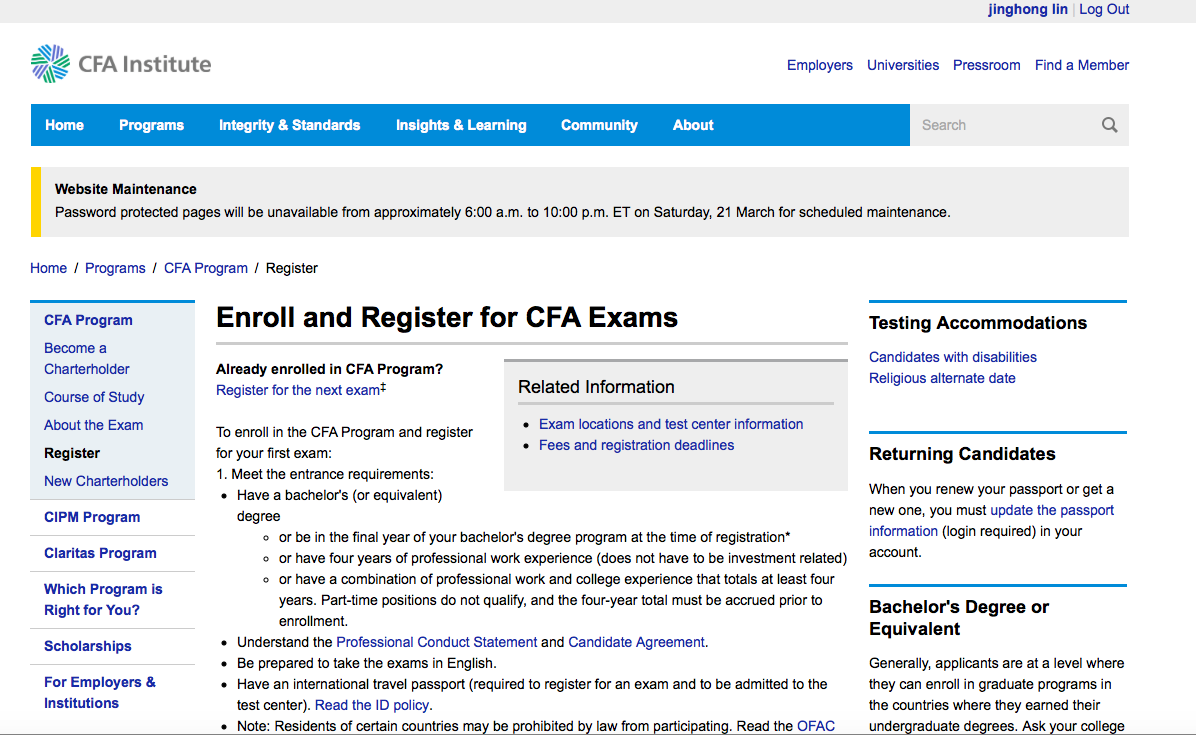Open the Community nav menu

point(599,125)
